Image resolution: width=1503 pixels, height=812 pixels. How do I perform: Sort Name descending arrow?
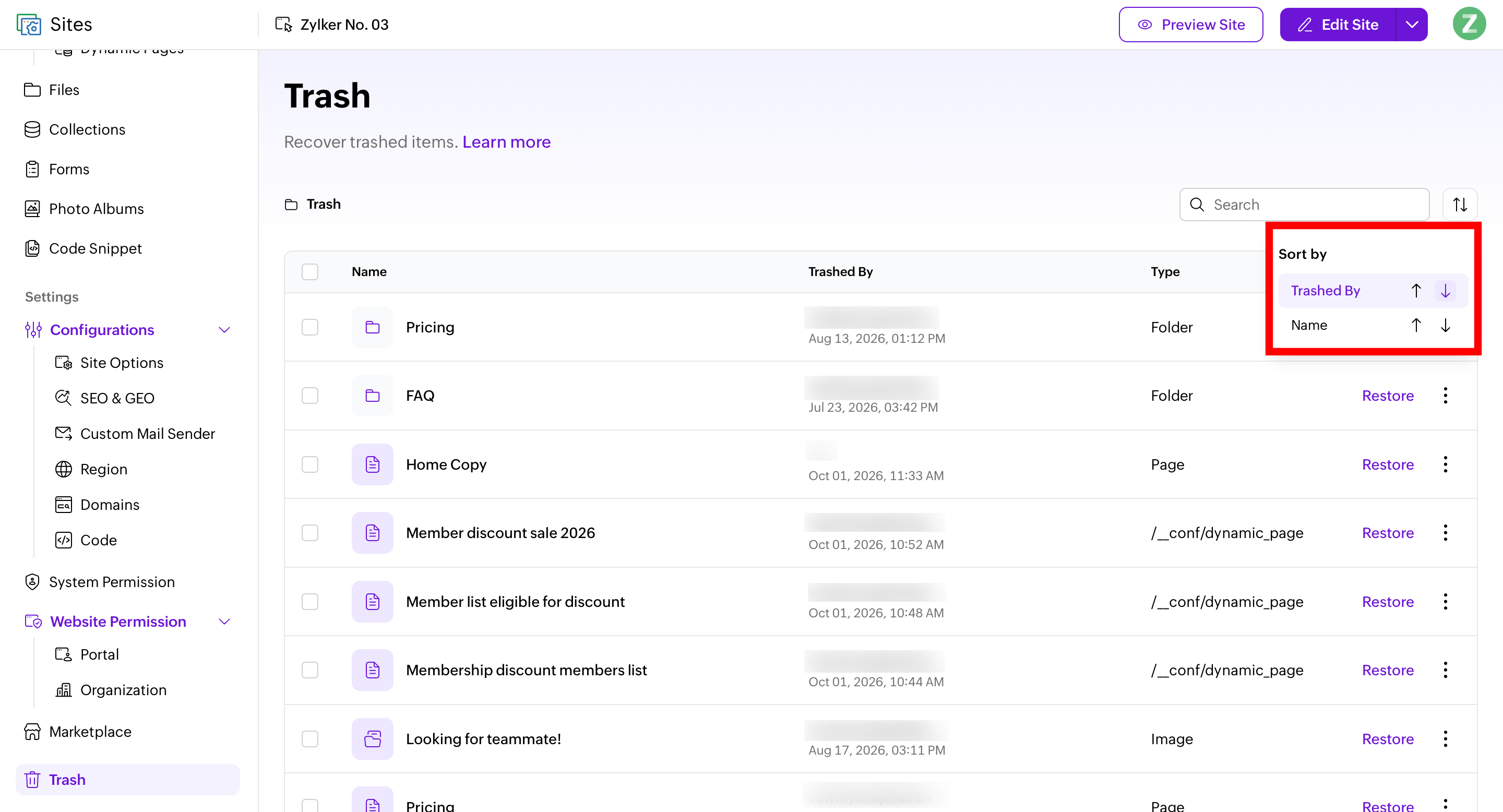coord(1445,325)
